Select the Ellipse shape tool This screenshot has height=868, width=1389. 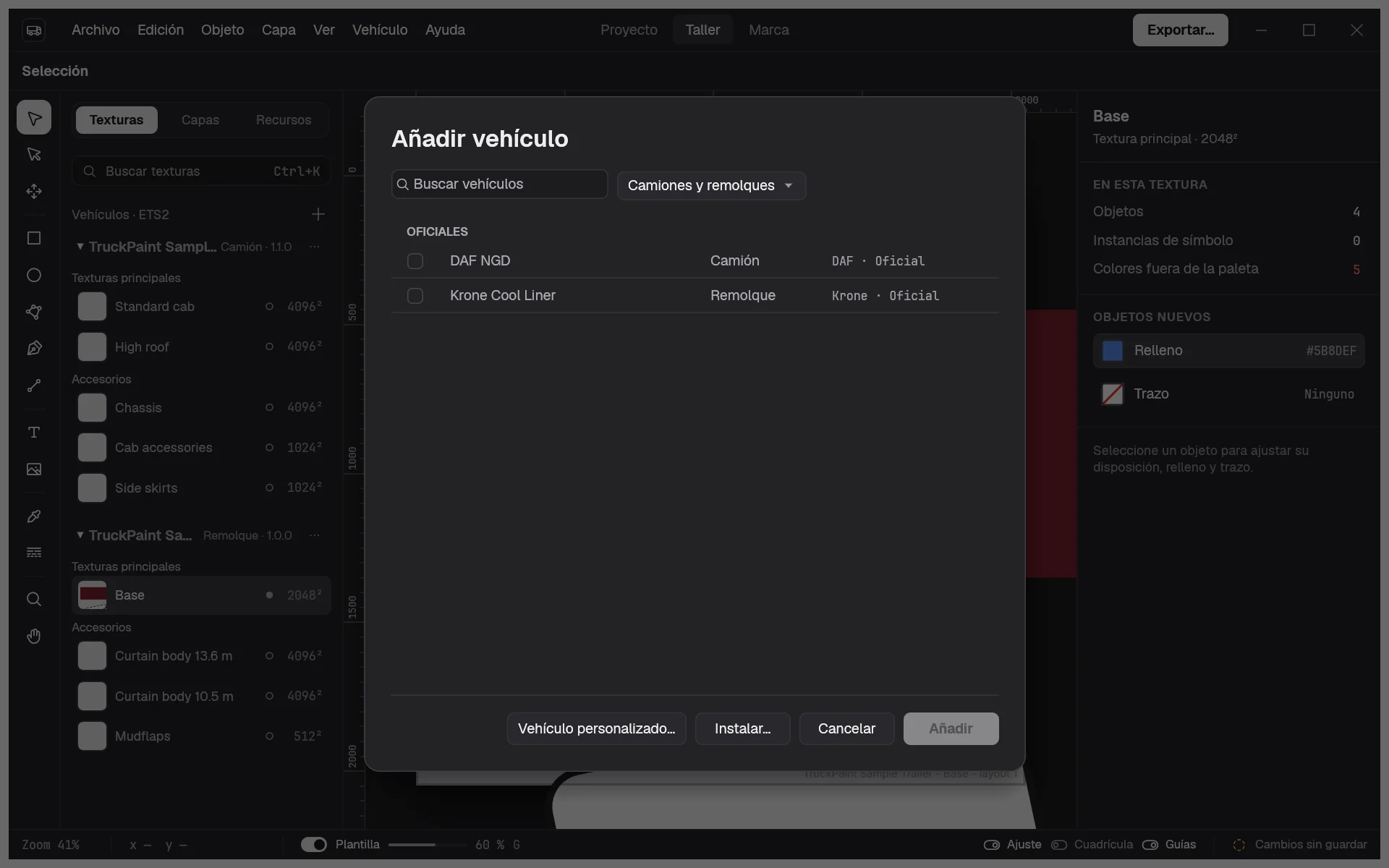pyautogui.click(x=34, y=276)
